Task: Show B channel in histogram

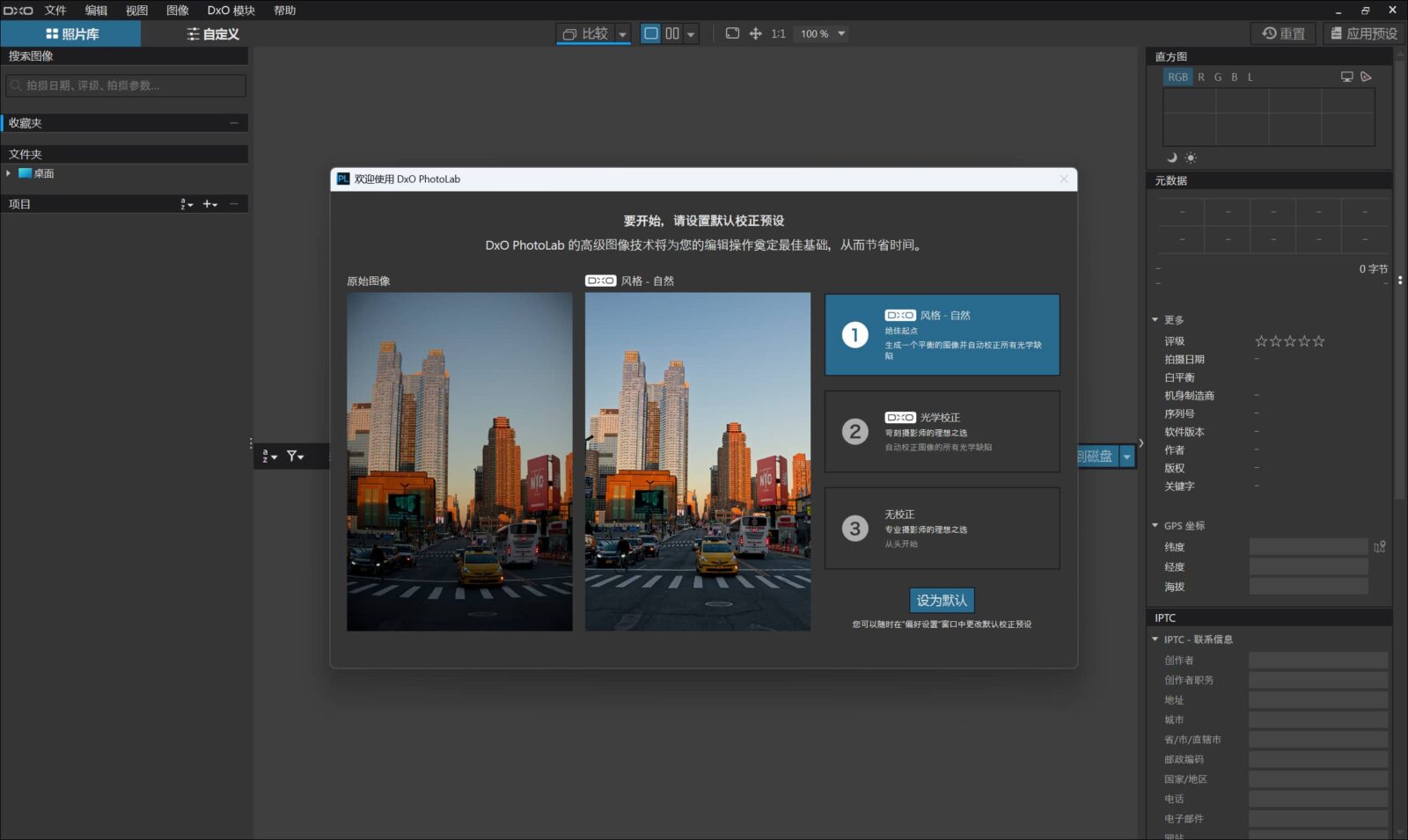Action: tap(1235, 77)
